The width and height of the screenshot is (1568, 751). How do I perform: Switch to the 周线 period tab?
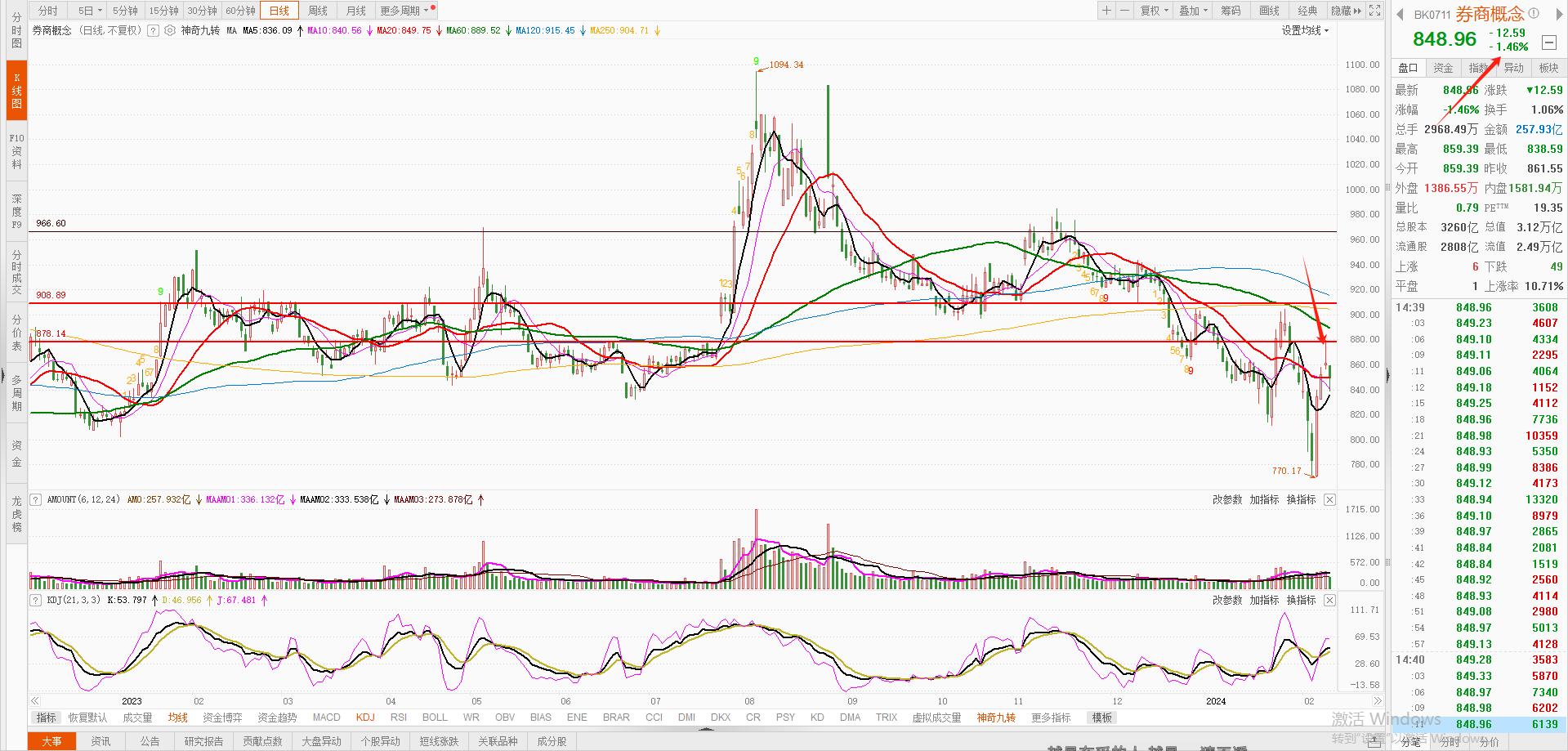pyautogui.click(x=318, y=11)
